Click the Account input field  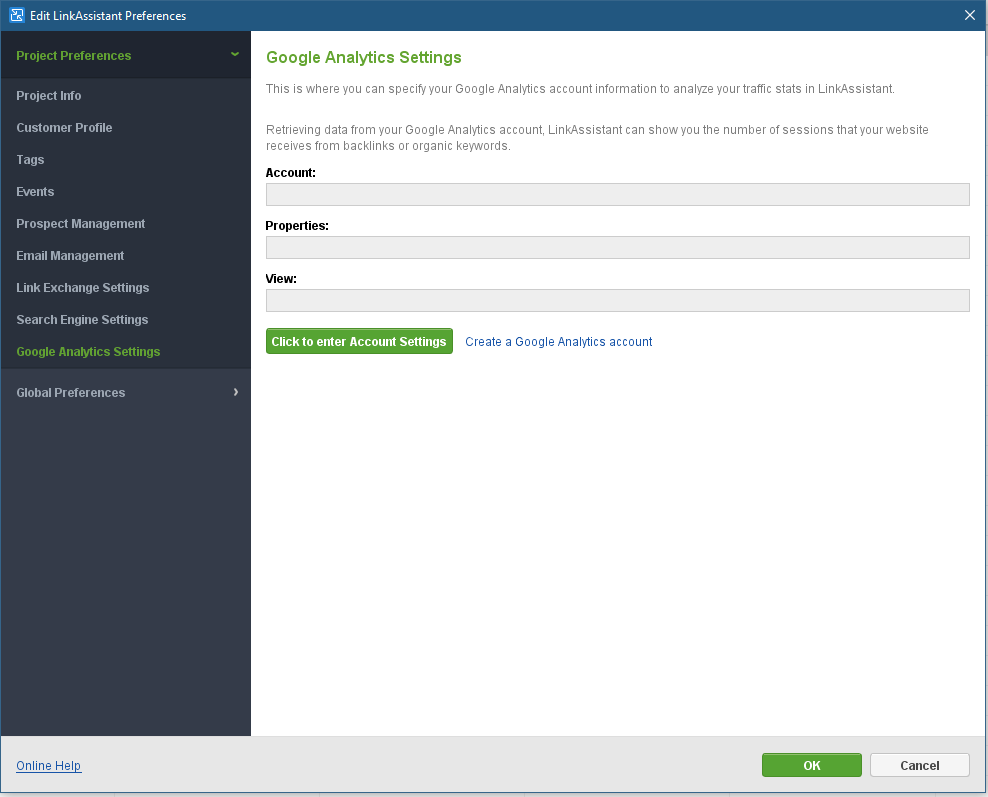click(618, 195)
